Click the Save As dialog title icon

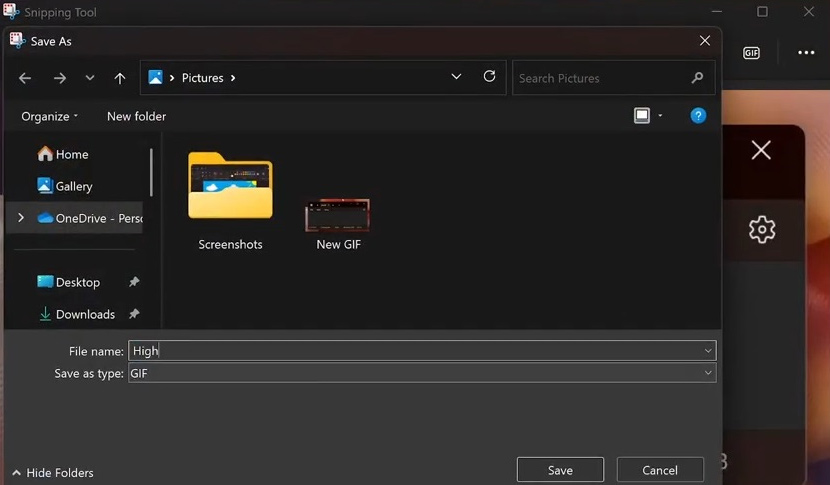tap(17, 41)
